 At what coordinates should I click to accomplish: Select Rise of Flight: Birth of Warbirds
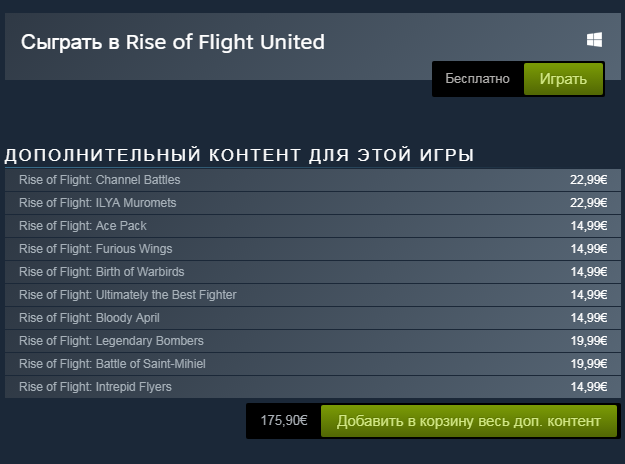[313, 272]
